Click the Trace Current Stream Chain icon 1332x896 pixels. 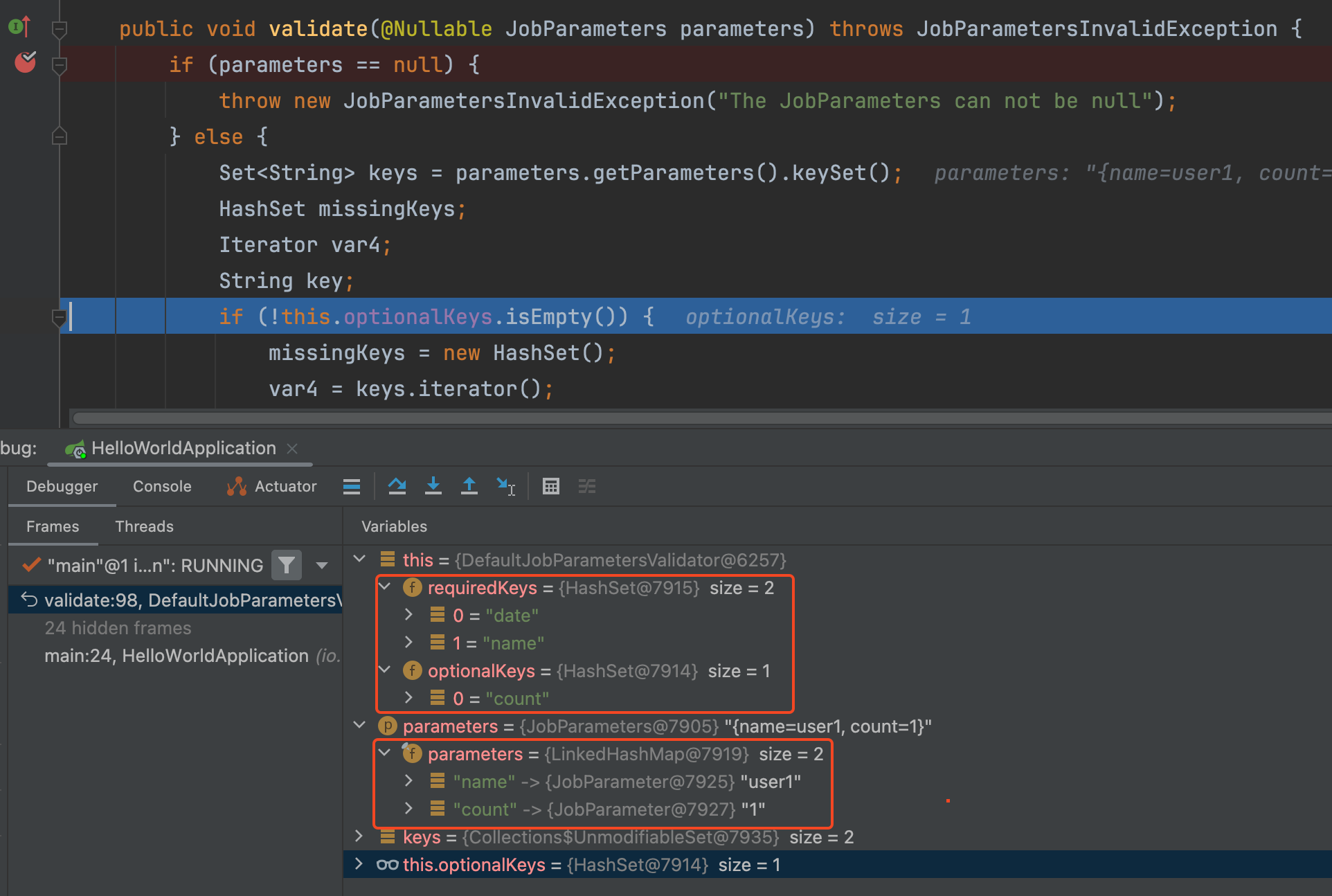tap(587, 486)
